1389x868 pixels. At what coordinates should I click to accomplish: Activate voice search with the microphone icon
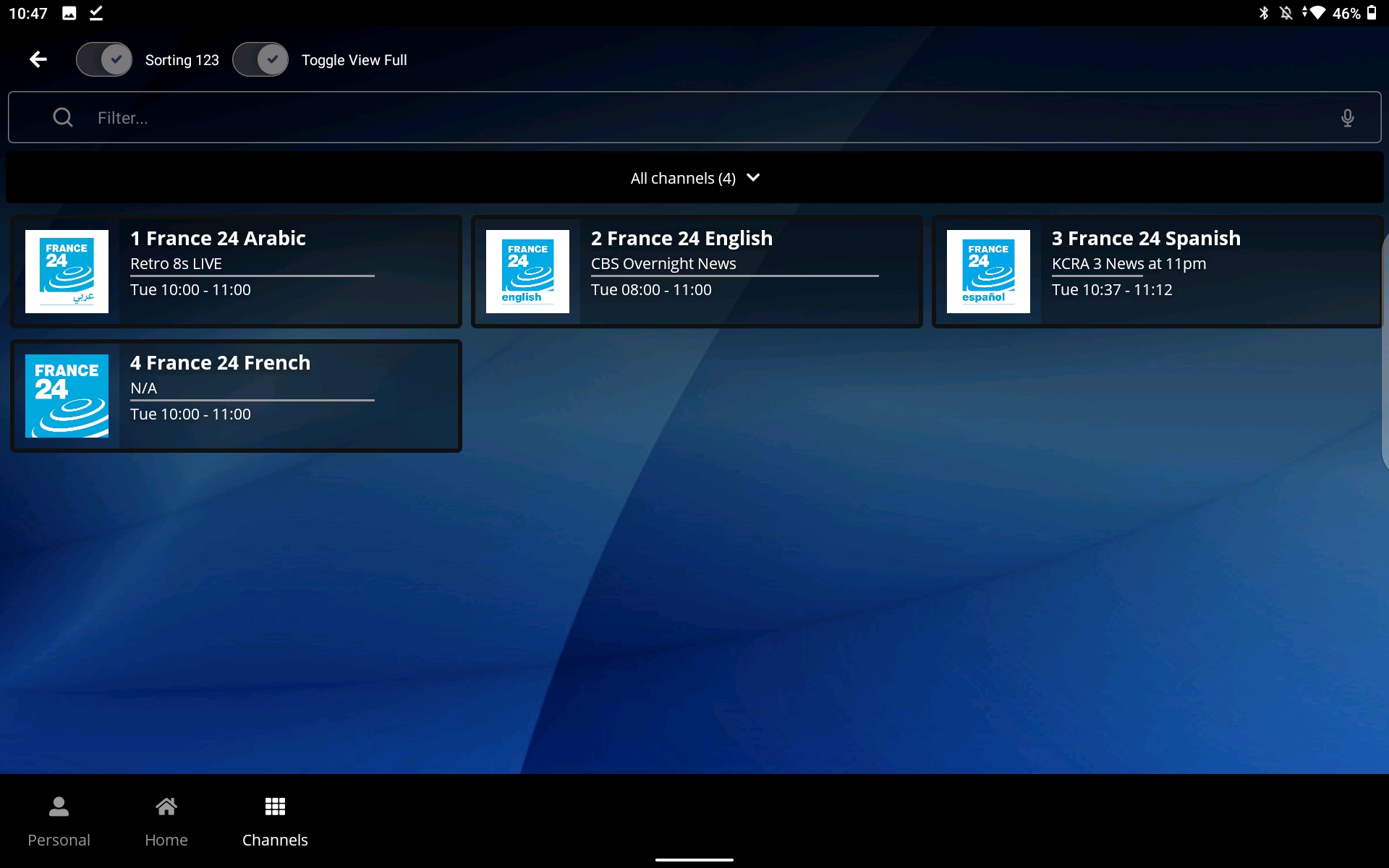point(1348,117)
